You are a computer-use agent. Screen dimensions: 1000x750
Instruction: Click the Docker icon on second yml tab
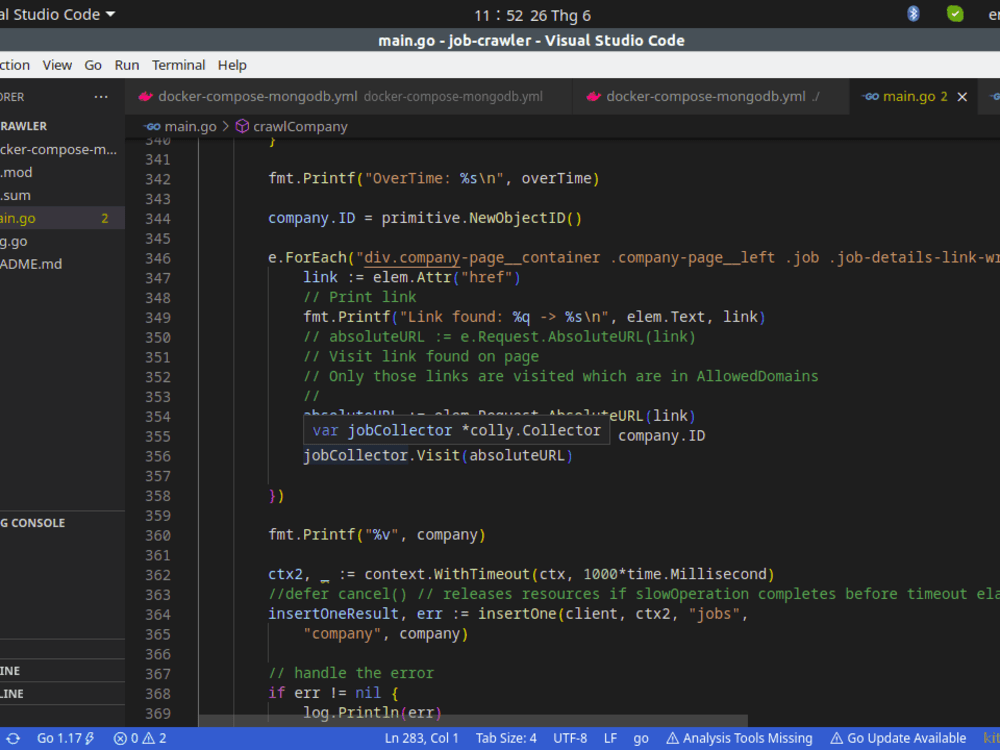pos(594,96)
